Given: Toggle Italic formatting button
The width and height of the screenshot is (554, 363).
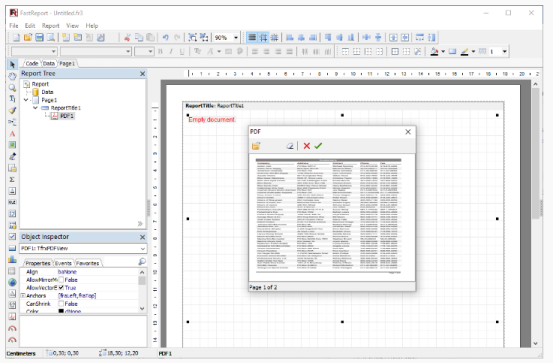Looking at the screenshot, I should [171, 52].
